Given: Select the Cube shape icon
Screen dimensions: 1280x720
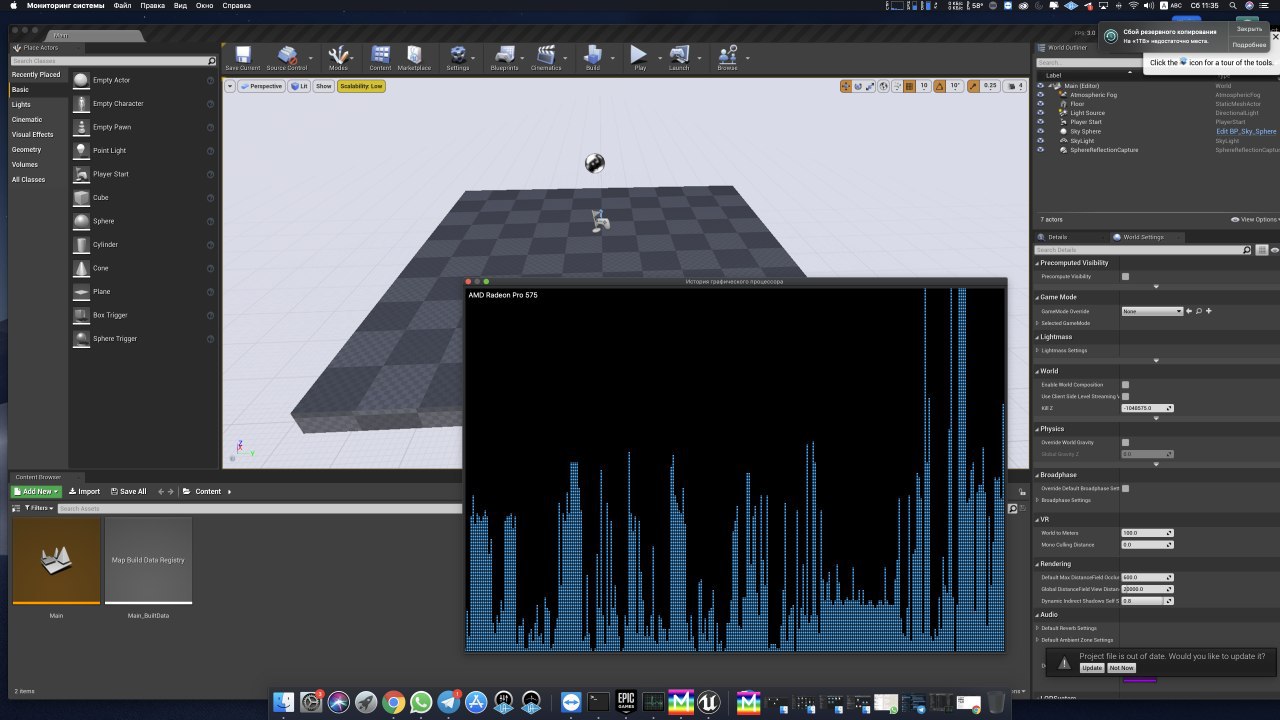Looking at the screenshot, I should tap(81, 197).
